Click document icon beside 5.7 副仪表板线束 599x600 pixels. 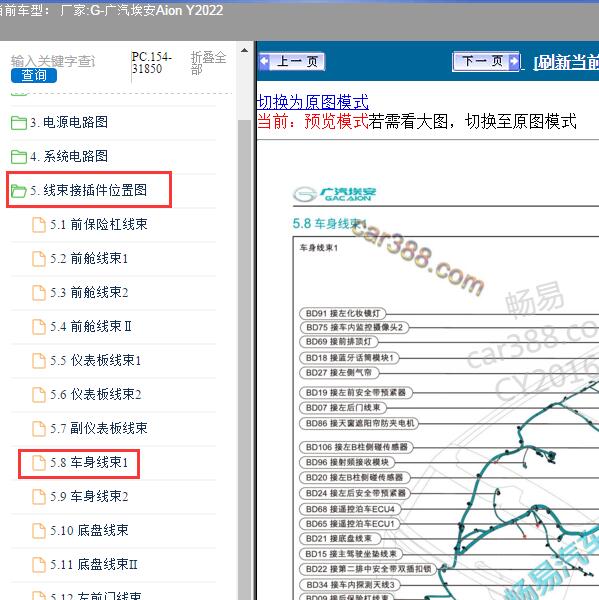[x=38, y=429]
